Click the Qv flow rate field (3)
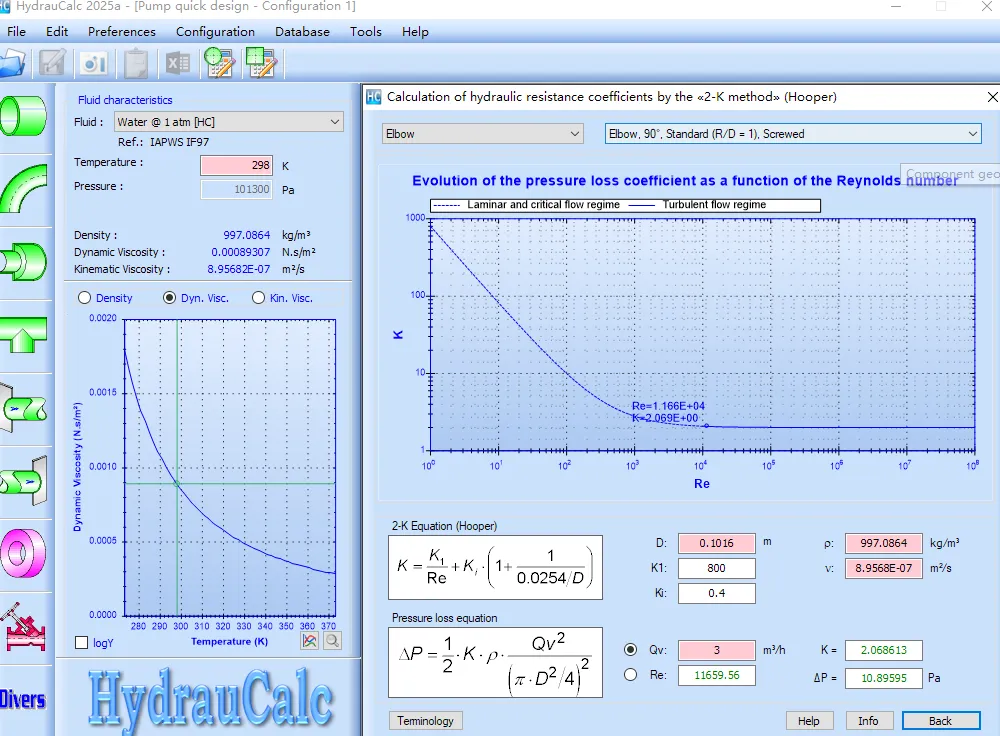1000x736 pixels. point(717,650)
